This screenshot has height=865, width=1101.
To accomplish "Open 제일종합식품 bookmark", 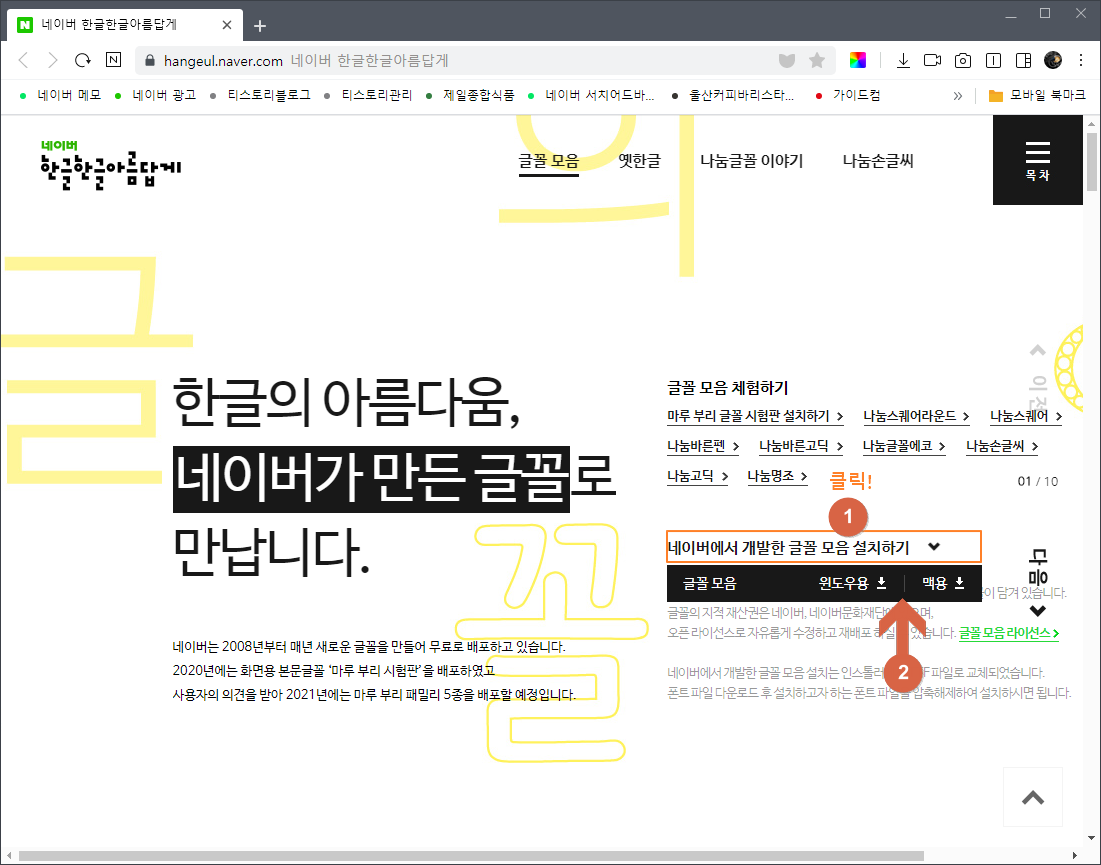I will coord(470,95).
